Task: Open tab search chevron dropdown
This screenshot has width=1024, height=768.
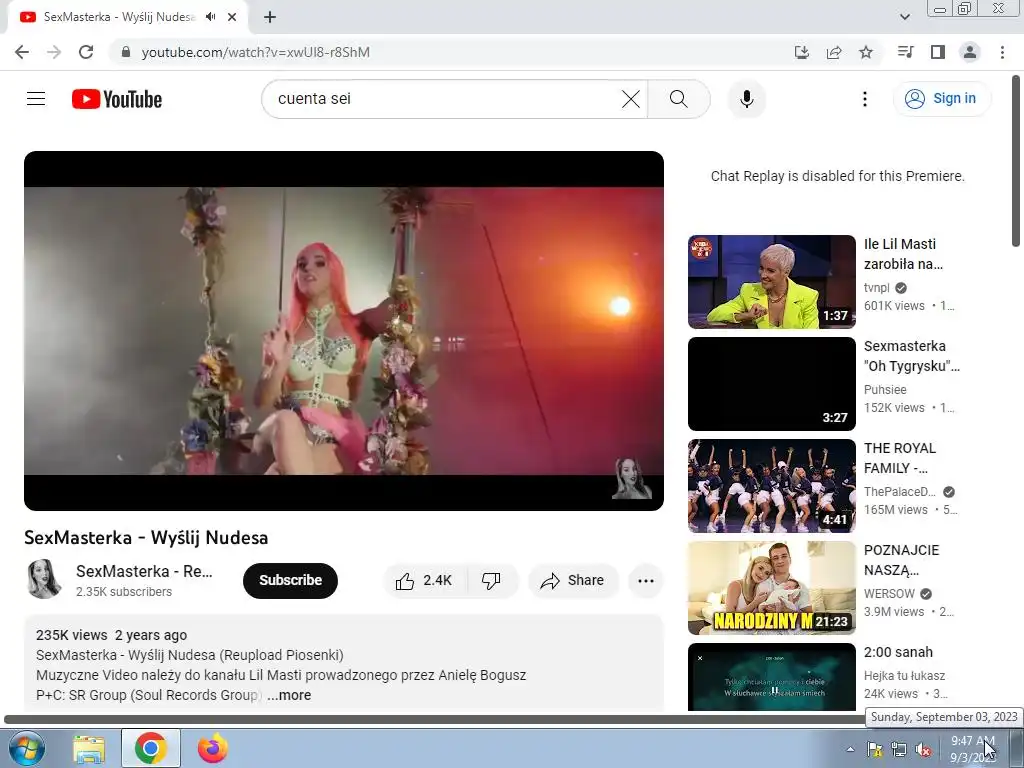Action: click(904, 17)
